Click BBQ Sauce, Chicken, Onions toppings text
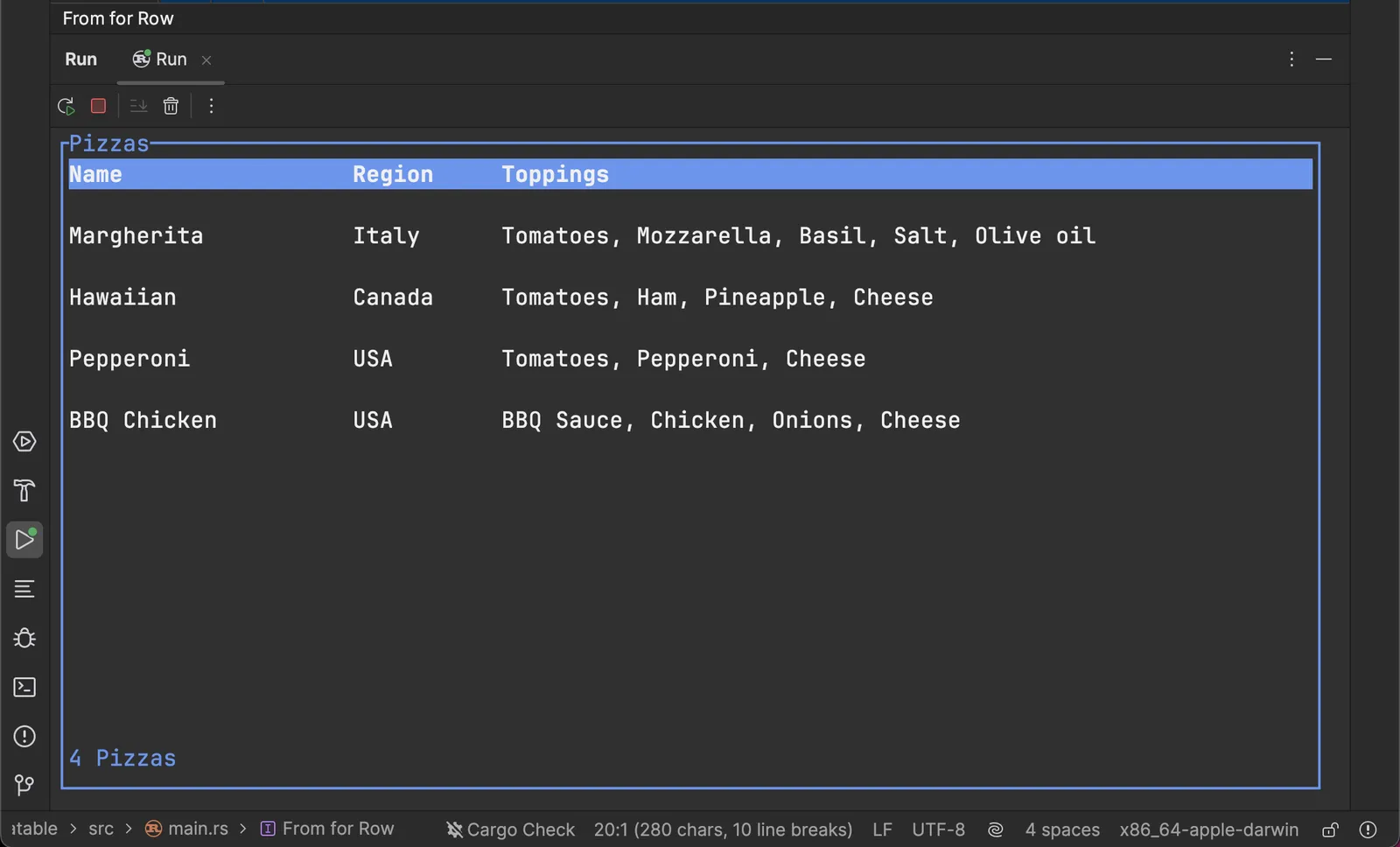The image size is (1400, 847). 731,420
